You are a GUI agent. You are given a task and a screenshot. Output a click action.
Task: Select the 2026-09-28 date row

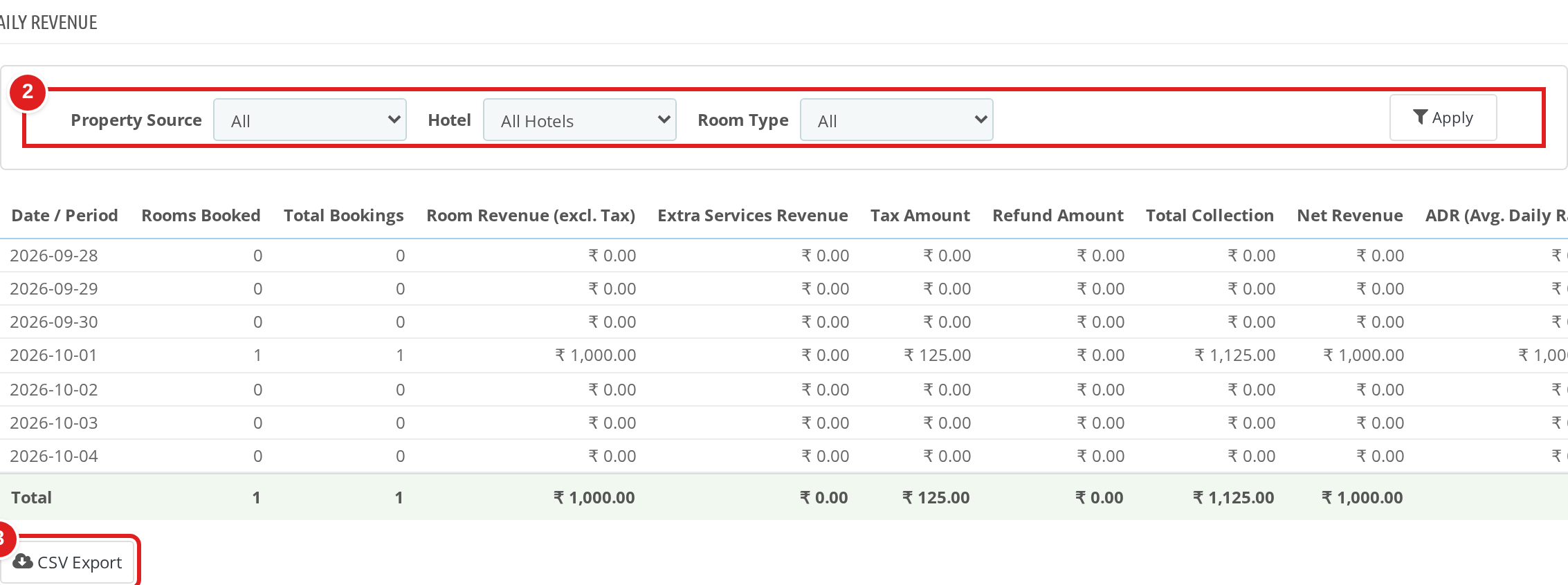pyautogui.click(x=784, y=256)
